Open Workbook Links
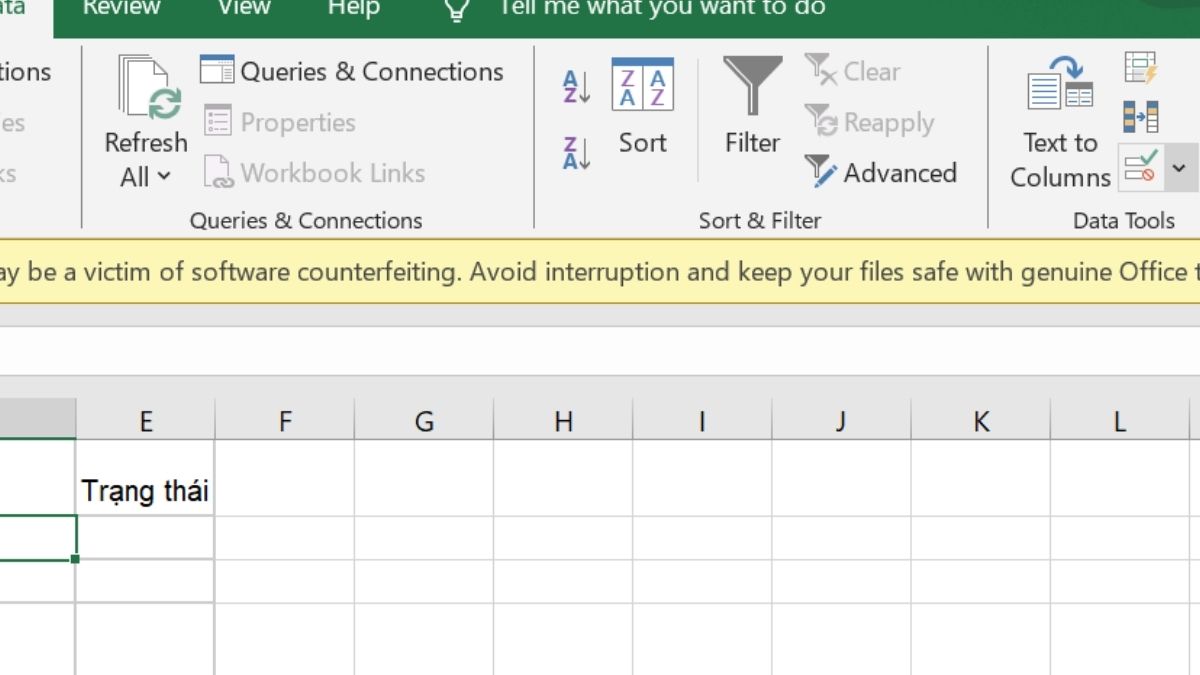This screenshot has height=675, width=1200. 314,173
